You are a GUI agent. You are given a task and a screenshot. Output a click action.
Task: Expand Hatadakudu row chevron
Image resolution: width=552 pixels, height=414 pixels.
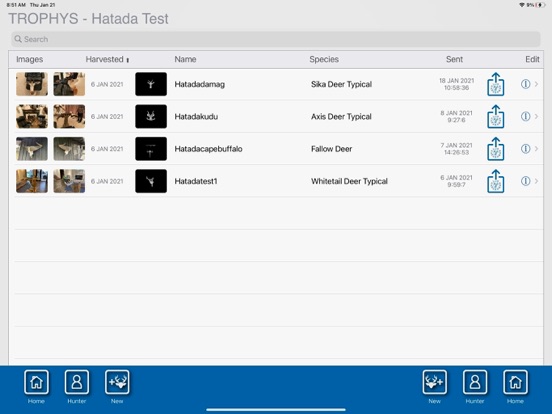point(537,117)
